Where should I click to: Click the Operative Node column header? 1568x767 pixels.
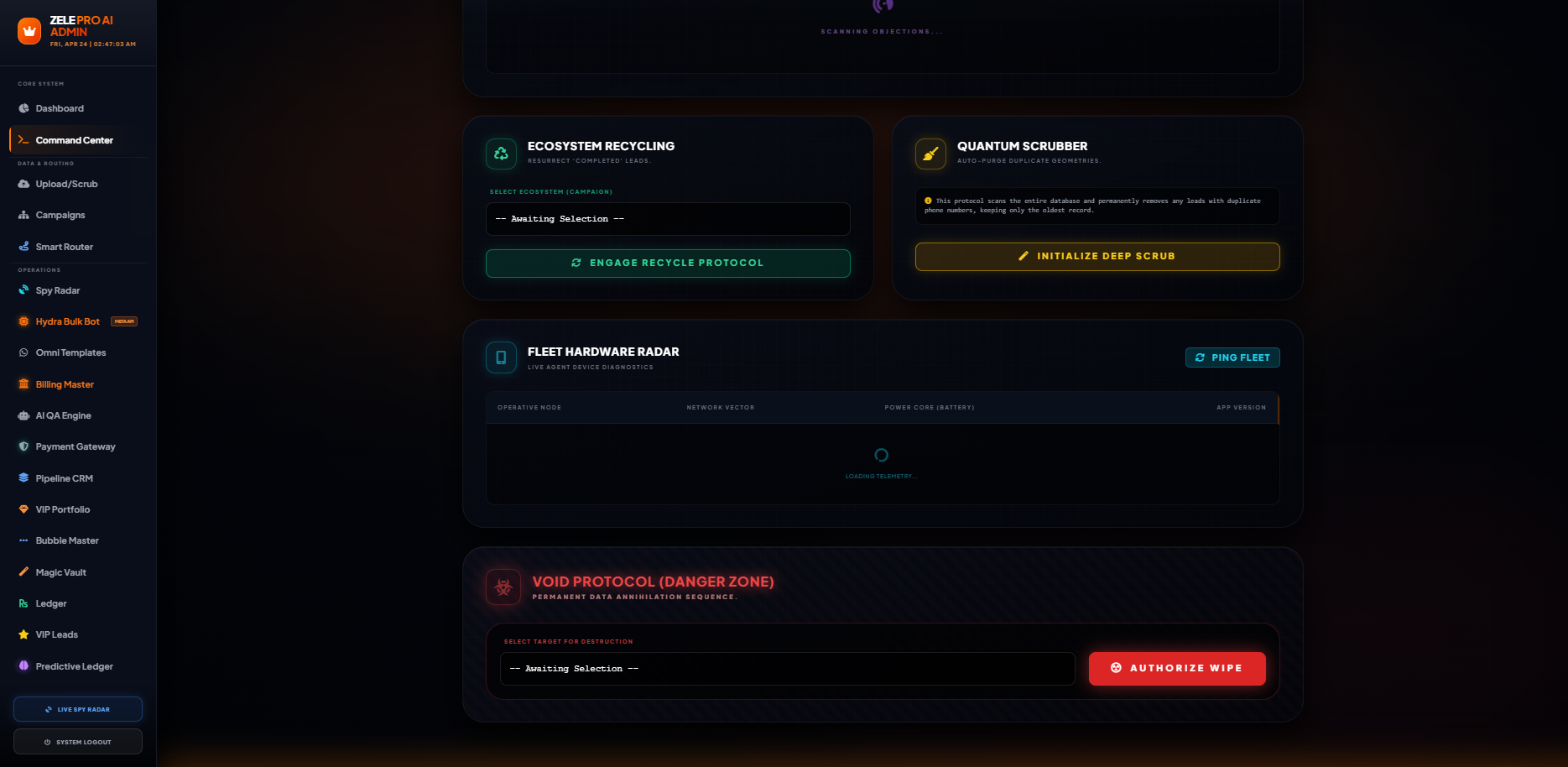529,408
